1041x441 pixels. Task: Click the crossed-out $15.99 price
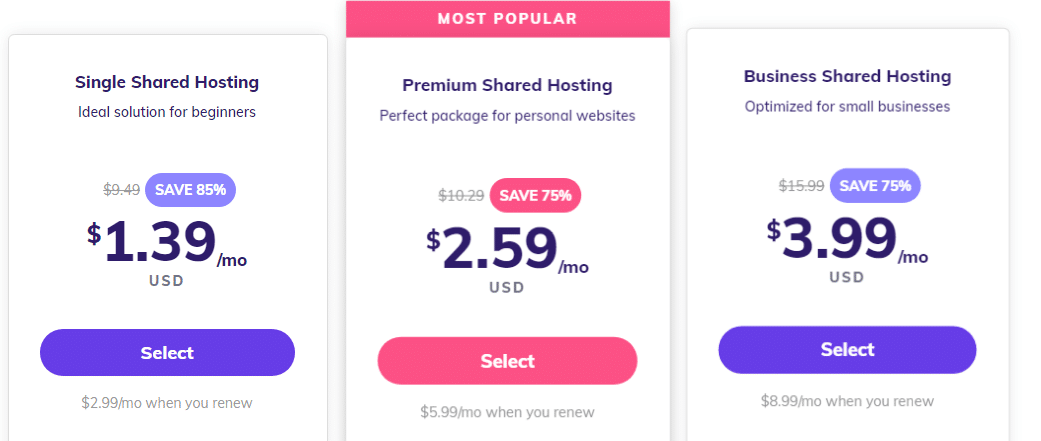pyautogui.click(x=801, y=186)
